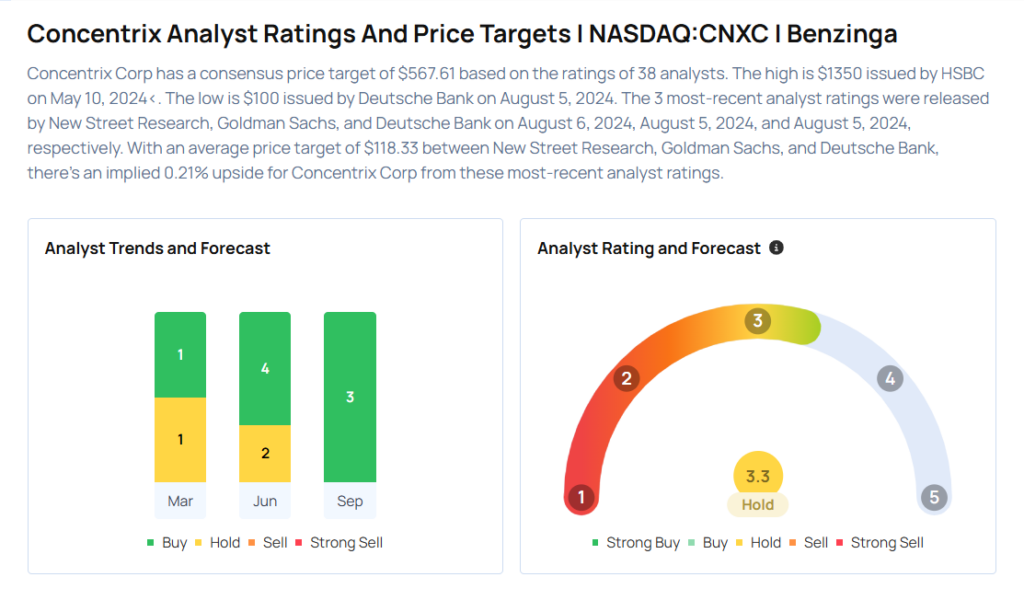Select the Sep label on trends chart

[x=350, y=501]
